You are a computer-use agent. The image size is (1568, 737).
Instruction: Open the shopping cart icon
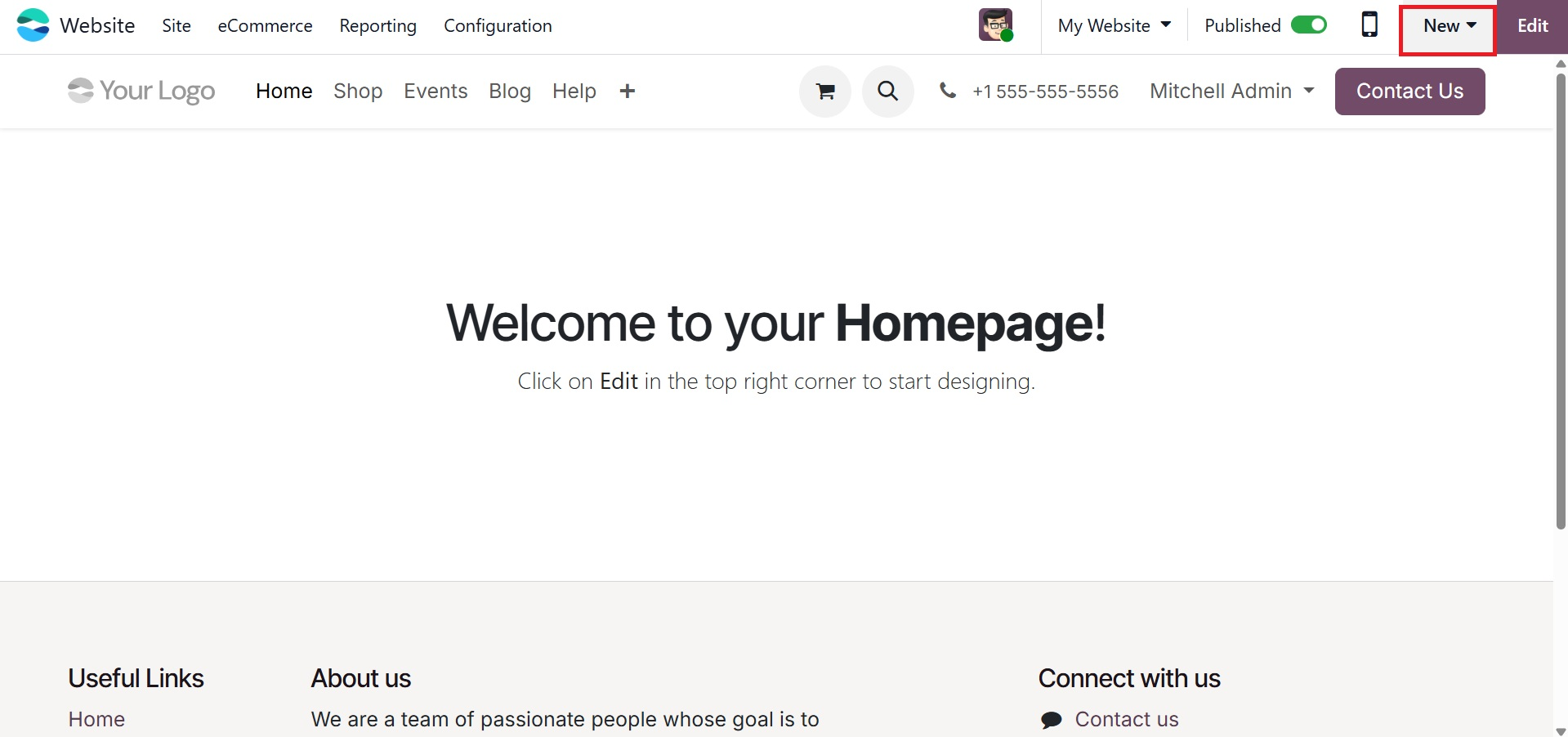pyautogui.click(x=825, y=92)
